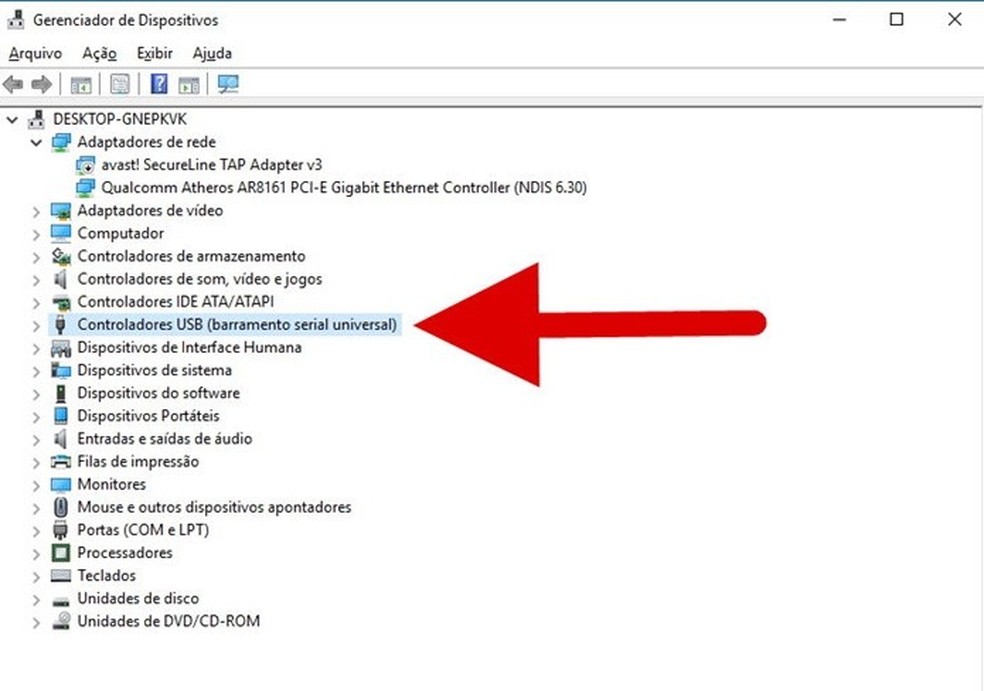Select avast! SecureLine TAP Adapter v3
The width and height of the screenshot is (984, 691).
(211, 165)
